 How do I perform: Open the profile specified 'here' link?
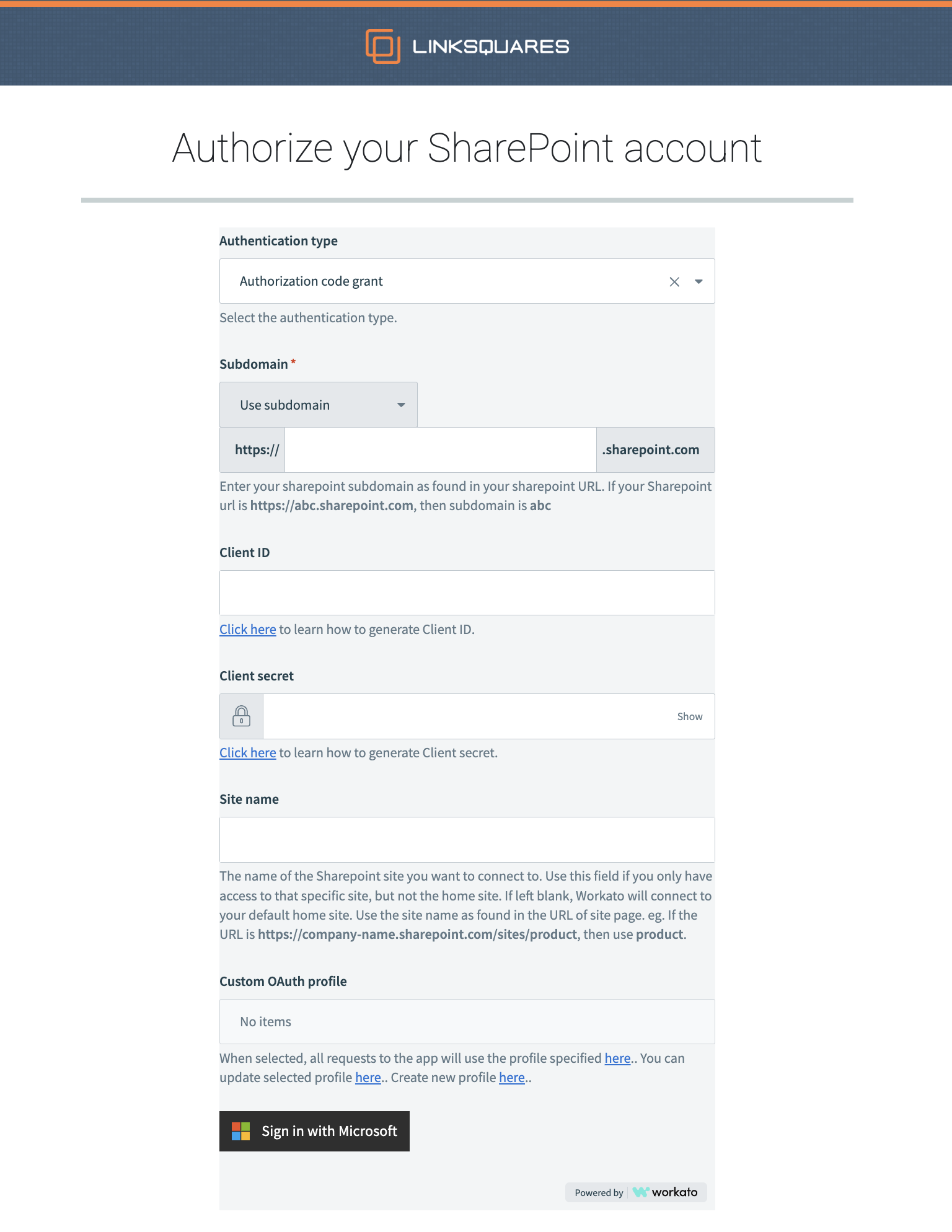[617, 1058]
